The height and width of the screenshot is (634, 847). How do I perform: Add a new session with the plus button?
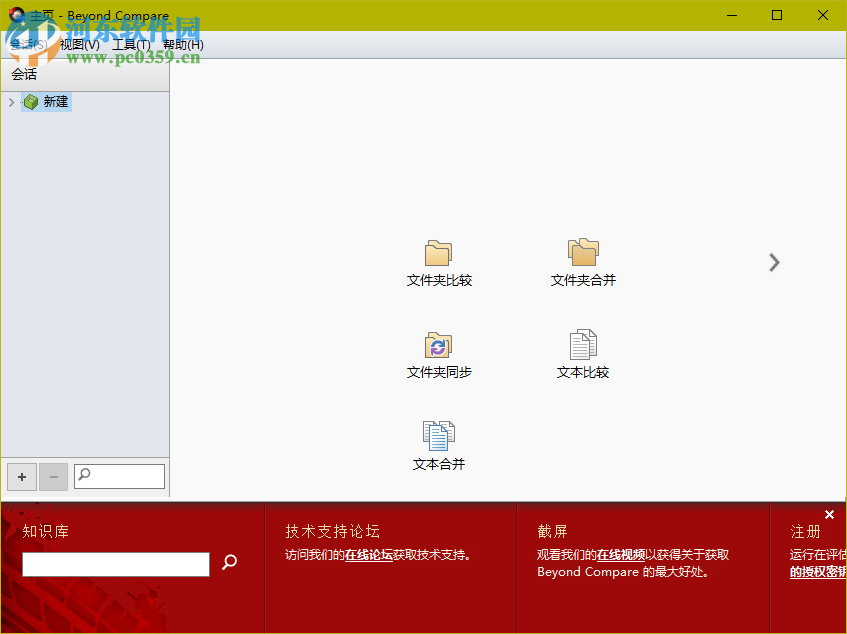[21, 477]
